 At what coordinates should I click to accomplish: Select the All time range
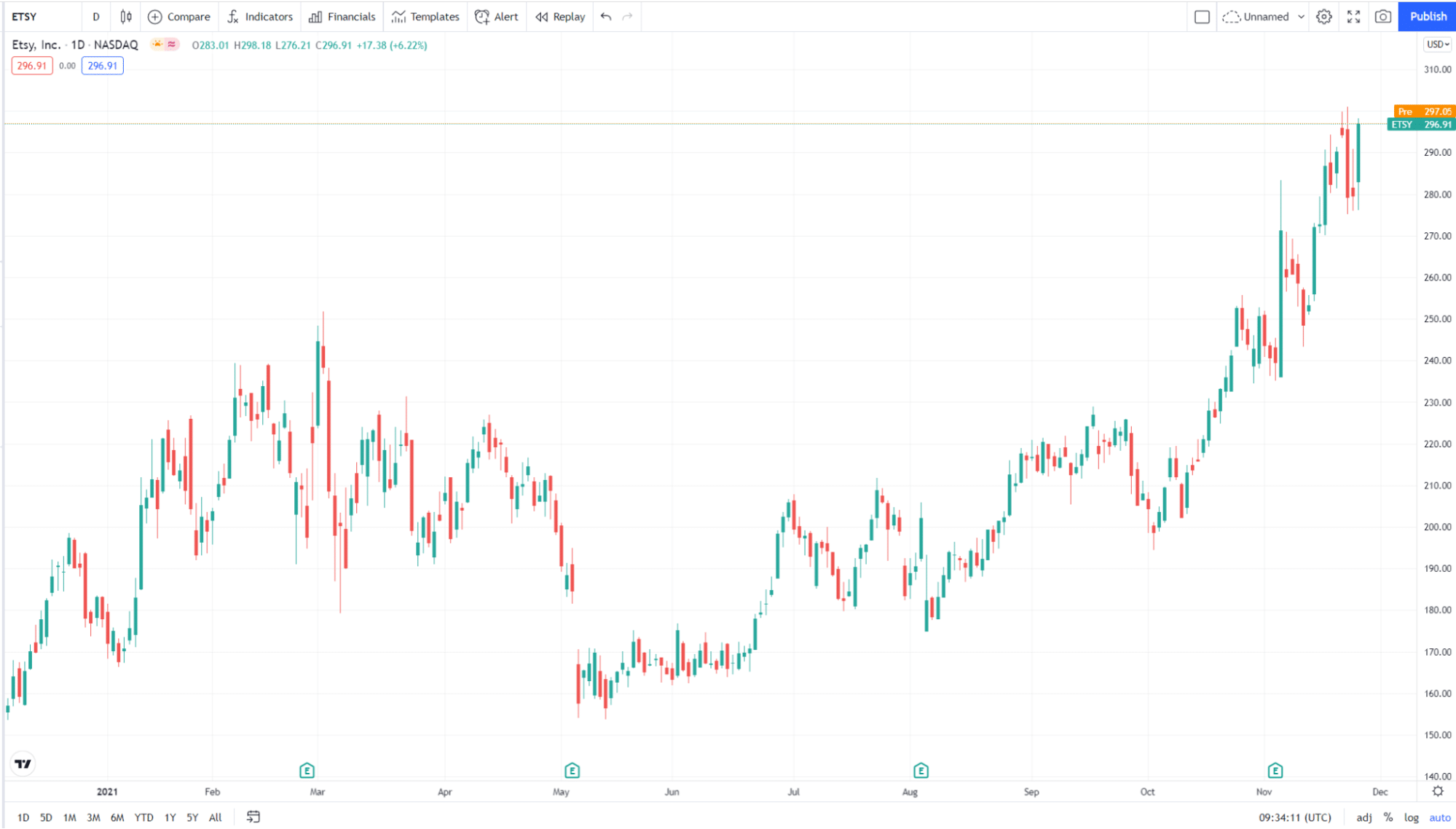pos(215,817)
